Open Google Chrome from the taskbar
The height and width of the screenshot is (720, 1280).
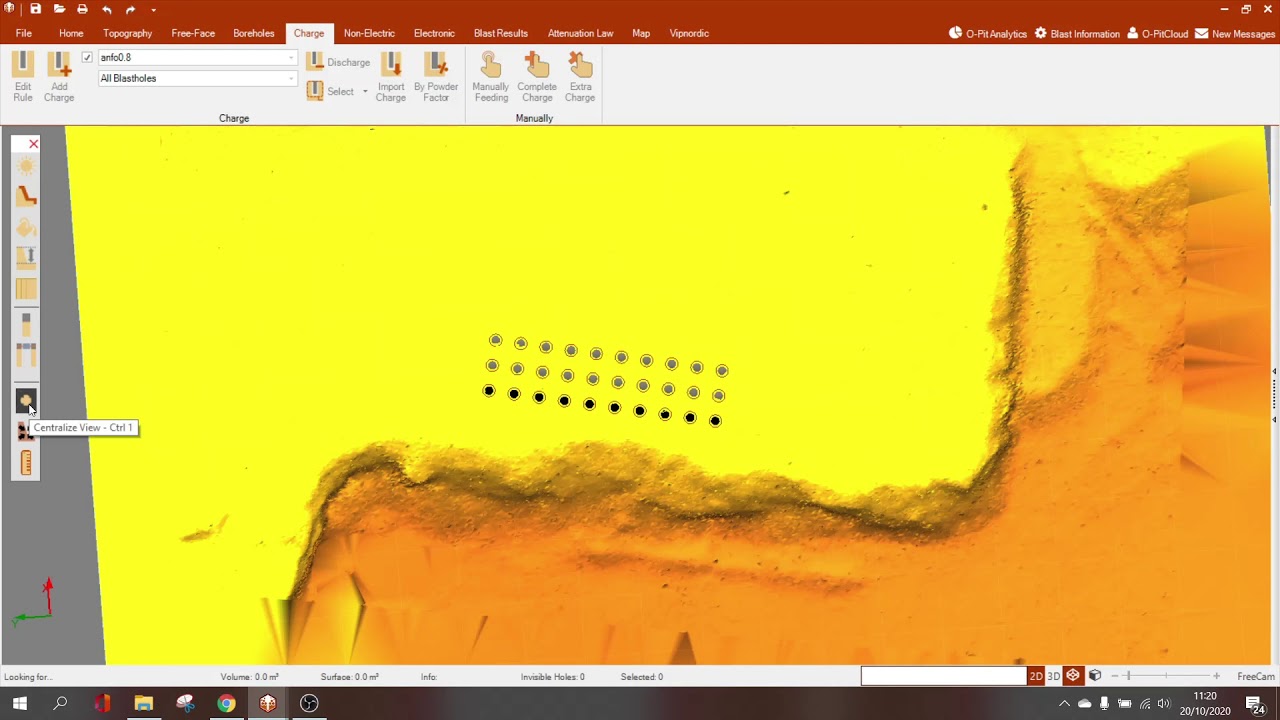pos(226,703)
